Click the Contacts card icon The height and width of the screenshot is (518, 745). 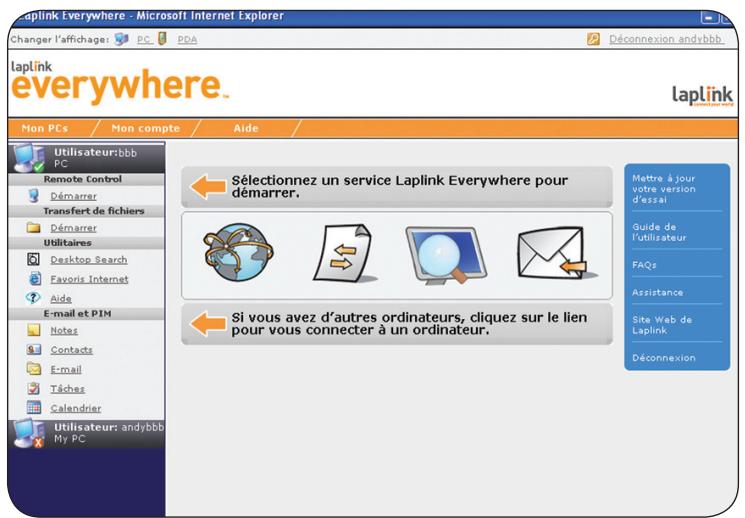coord(34,350)
